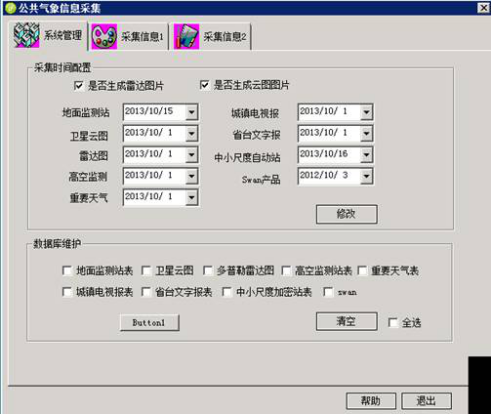The height and width of the screenshot is (415, 492).
Task: Uncheck 是否生成雷达图片 checkbox
Action: (78, 86)
